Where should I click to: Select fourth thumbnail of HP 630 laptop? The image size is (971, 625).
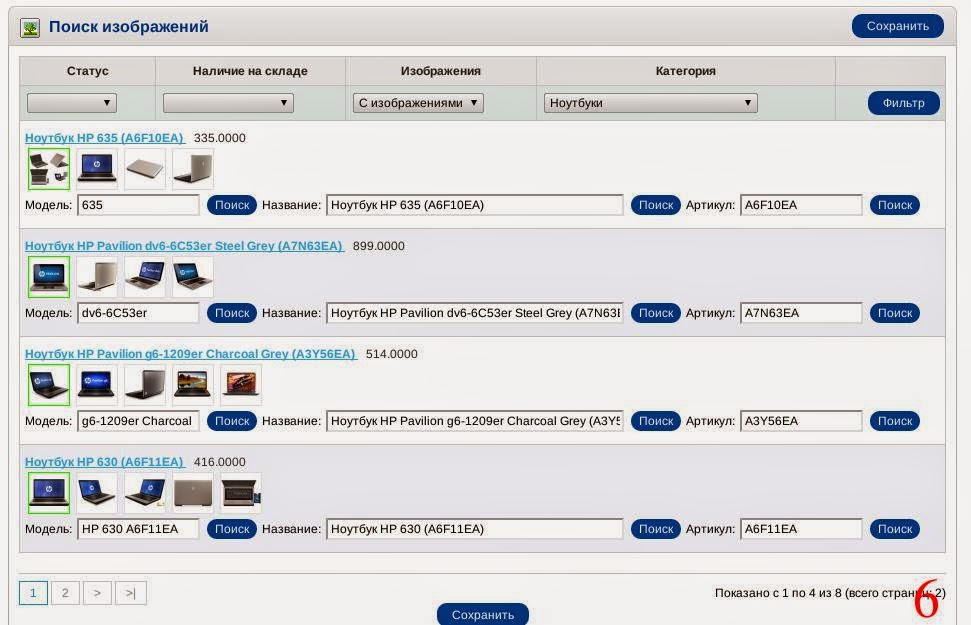tap(193, 492)
